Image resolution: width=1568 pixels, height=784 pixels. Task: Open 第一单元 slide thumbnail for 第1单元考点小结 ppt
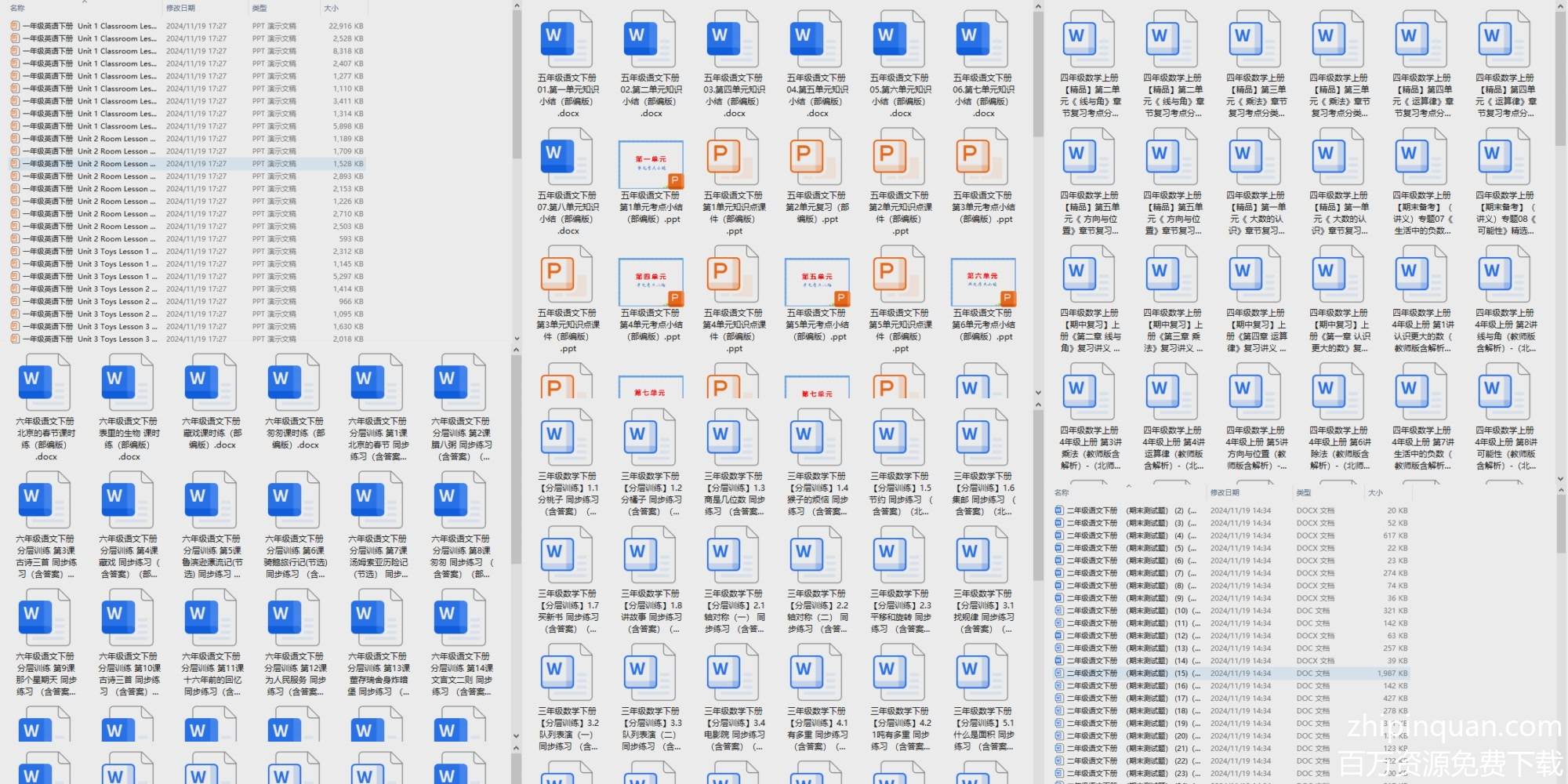[651, 164]
